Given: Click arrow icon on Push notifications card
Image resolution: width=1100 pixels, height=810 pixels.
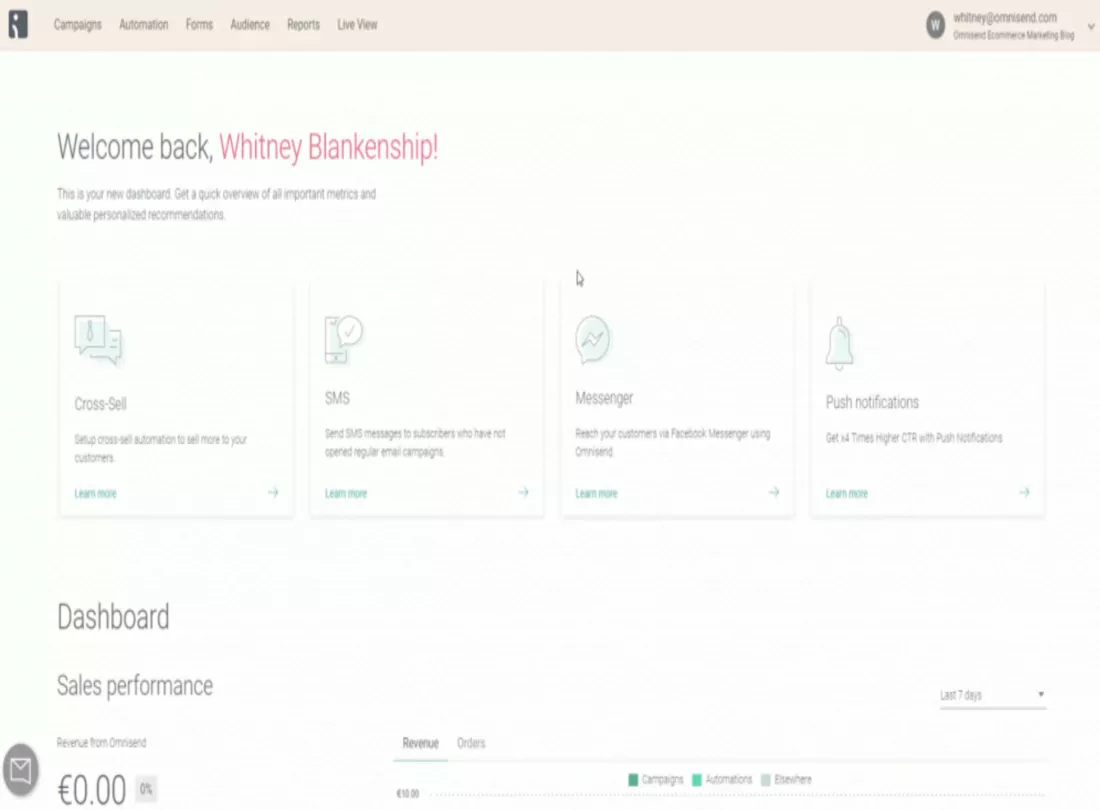Looking at the screenshot, I should [x=1024, y=492].
